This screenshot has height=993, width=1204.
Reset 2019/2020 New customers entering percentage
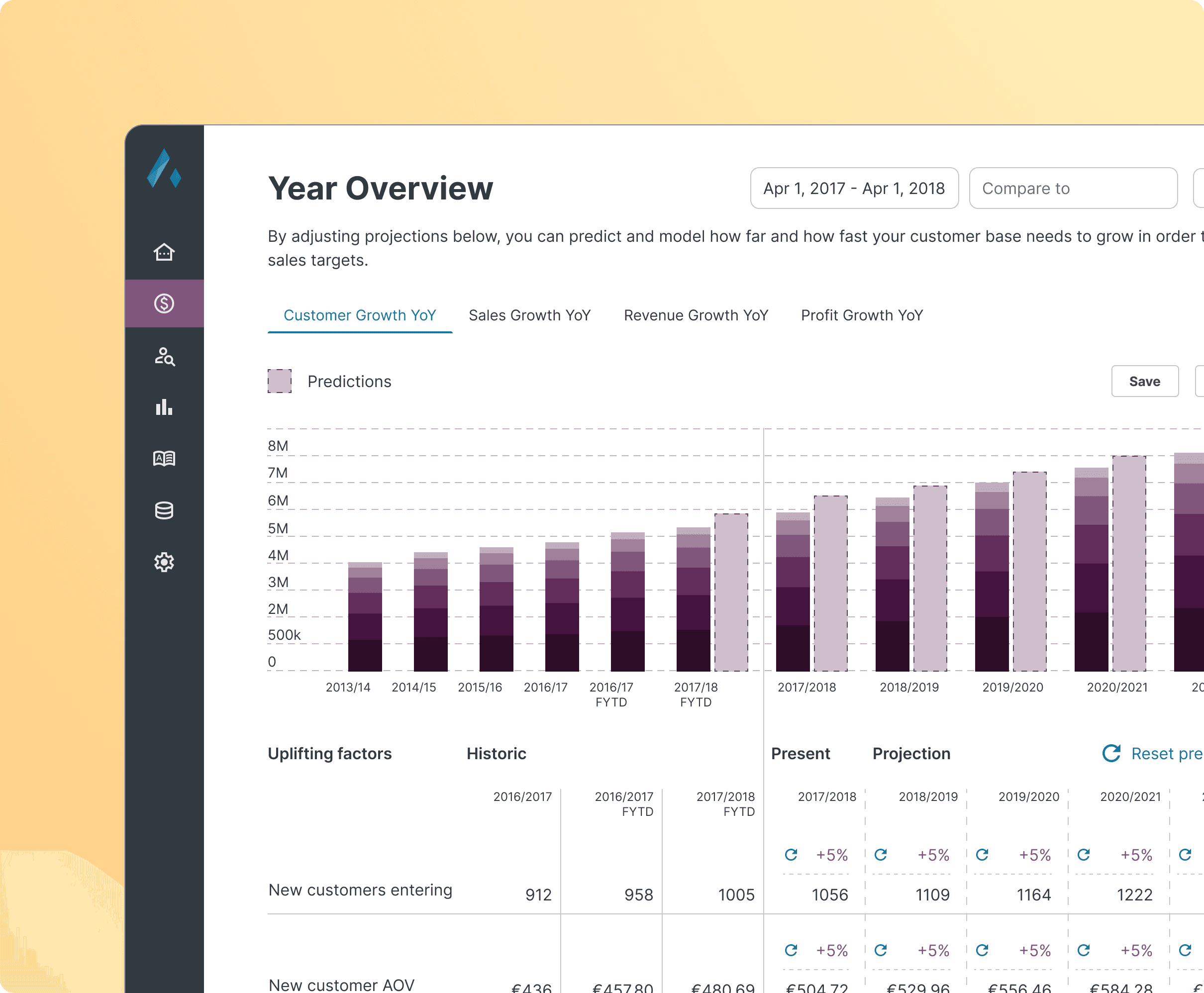click(982, 855)
